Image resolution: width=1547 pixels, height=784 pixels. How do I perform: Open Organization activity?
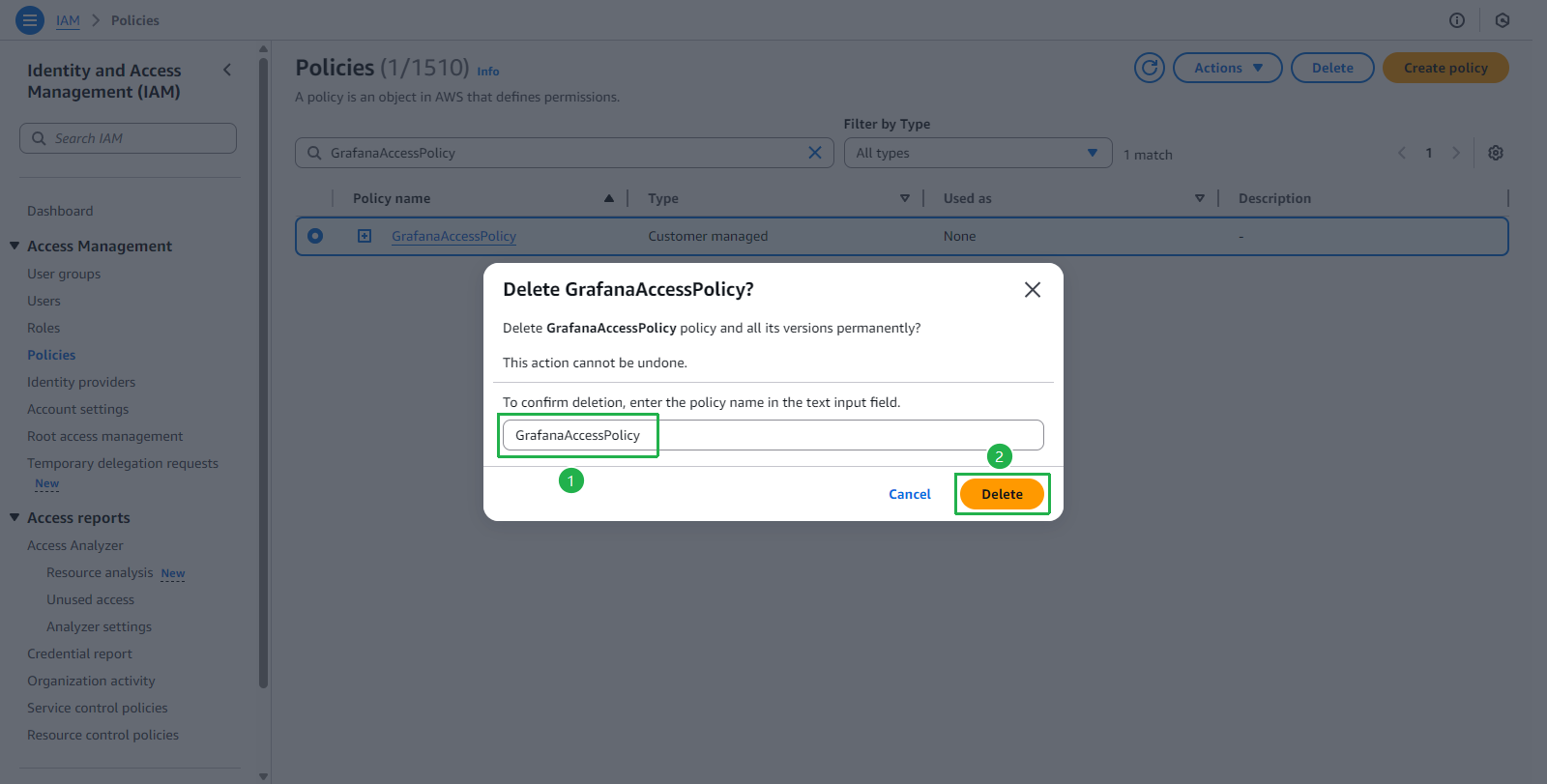[x=91, y=681]
